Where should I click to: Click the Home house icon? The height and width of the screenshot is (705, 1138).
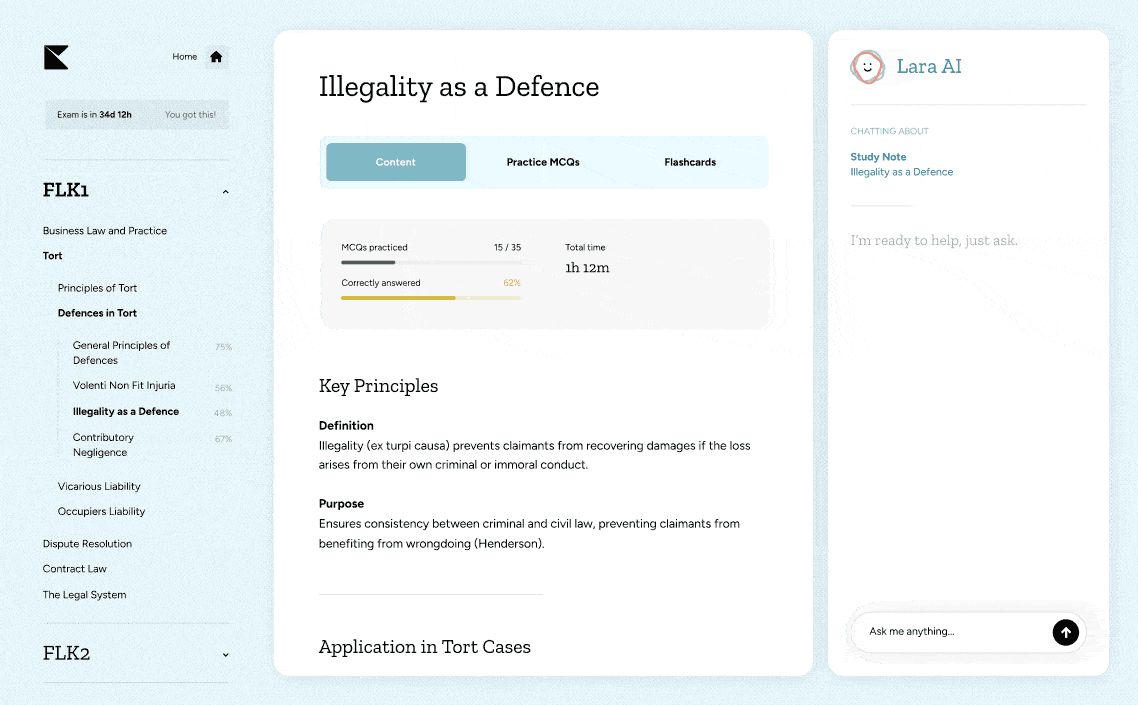pos(216,57)
